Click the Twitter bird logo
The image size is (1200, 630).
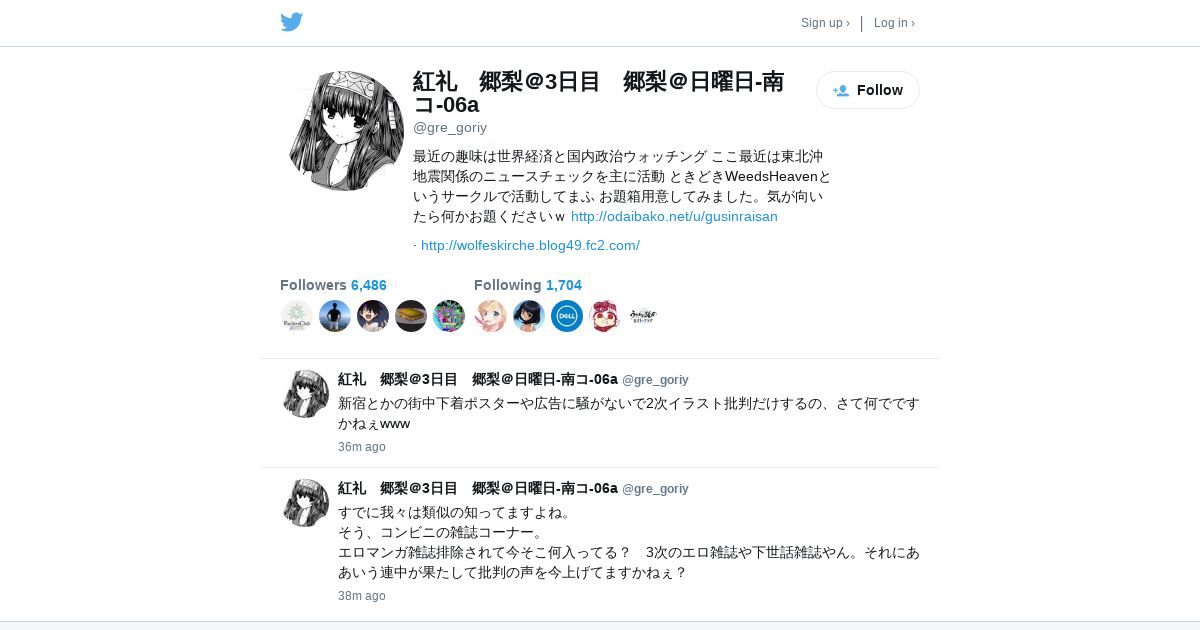click(291, 22)
